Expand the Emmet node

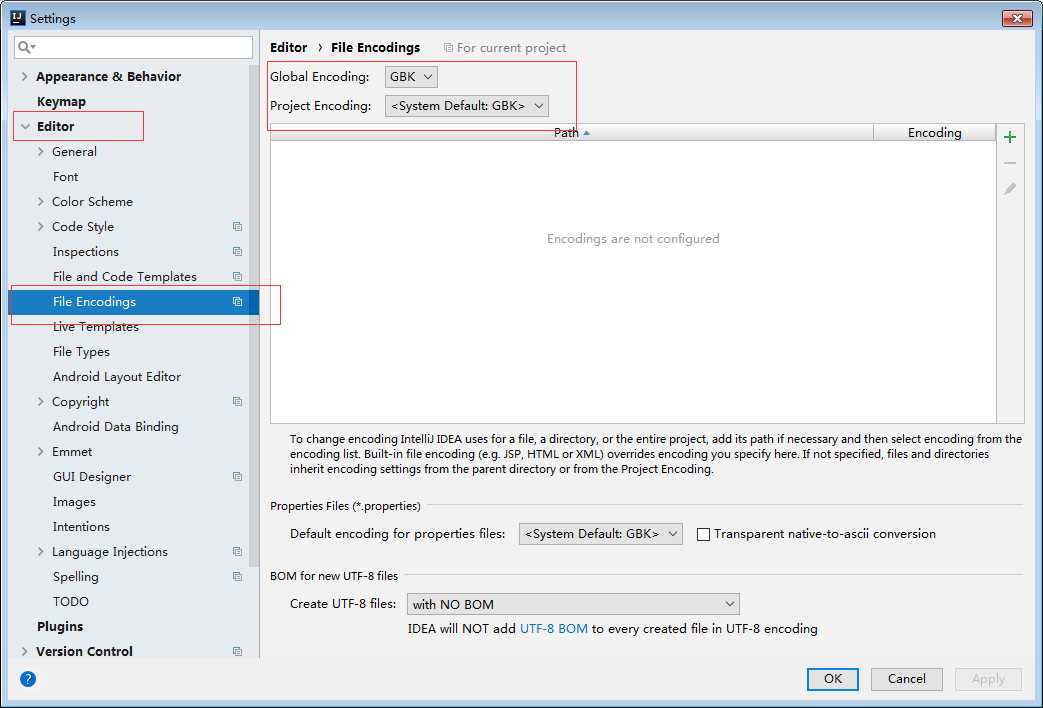point(41,452)
